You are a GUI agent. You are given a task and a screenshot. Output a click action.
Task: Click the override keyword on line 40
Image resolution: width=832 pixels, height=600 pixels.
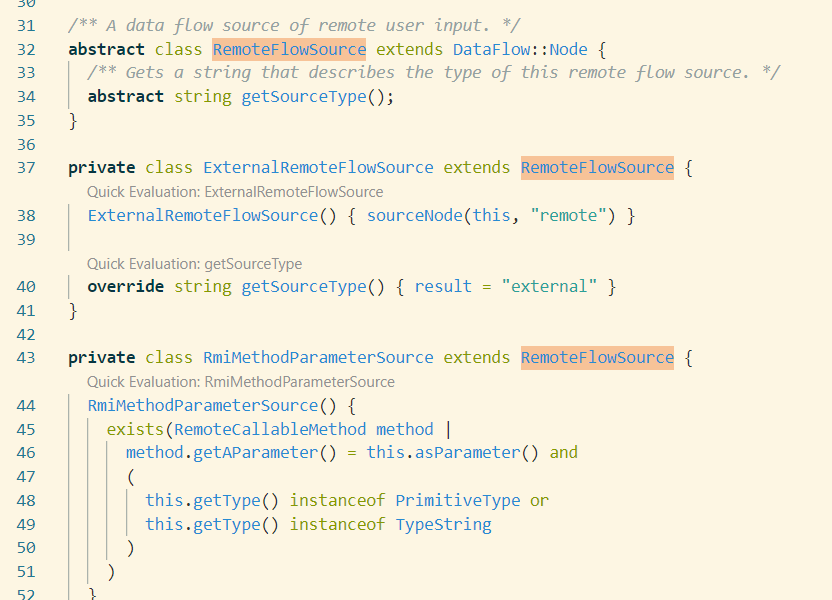tap(125, 286)
